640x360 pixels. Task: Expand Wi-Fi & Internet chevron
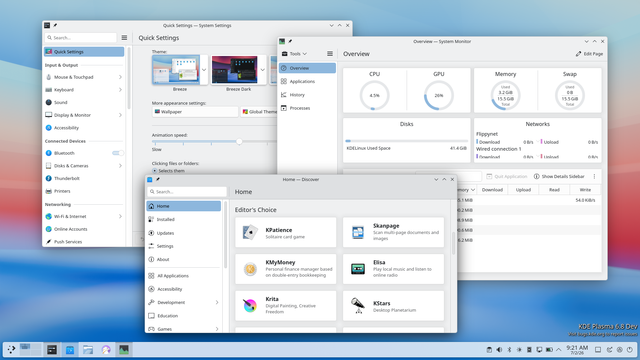click(x=120, y=216)
